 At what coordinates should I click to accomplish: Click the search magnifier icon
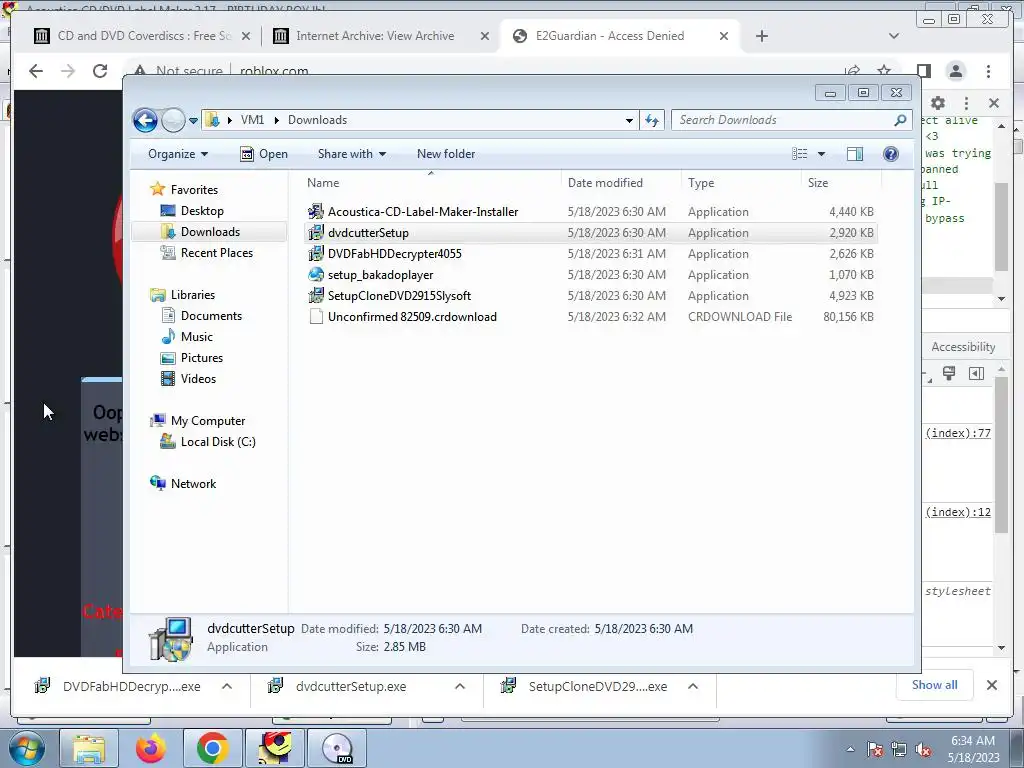click(901, 120)
